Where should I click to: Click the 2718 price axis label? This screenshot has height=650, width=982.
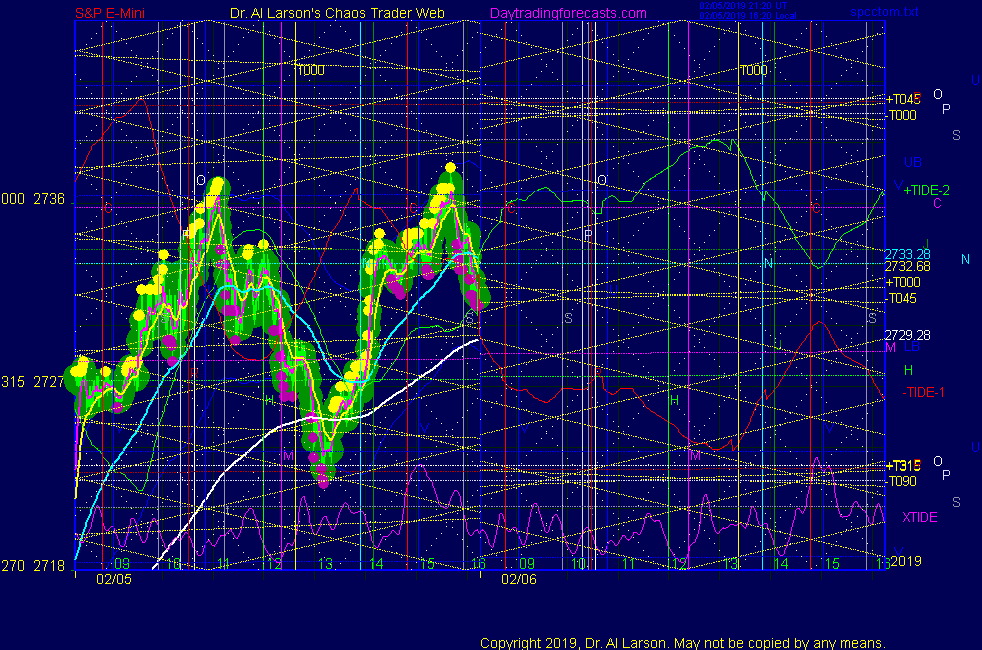click(49, 566)
